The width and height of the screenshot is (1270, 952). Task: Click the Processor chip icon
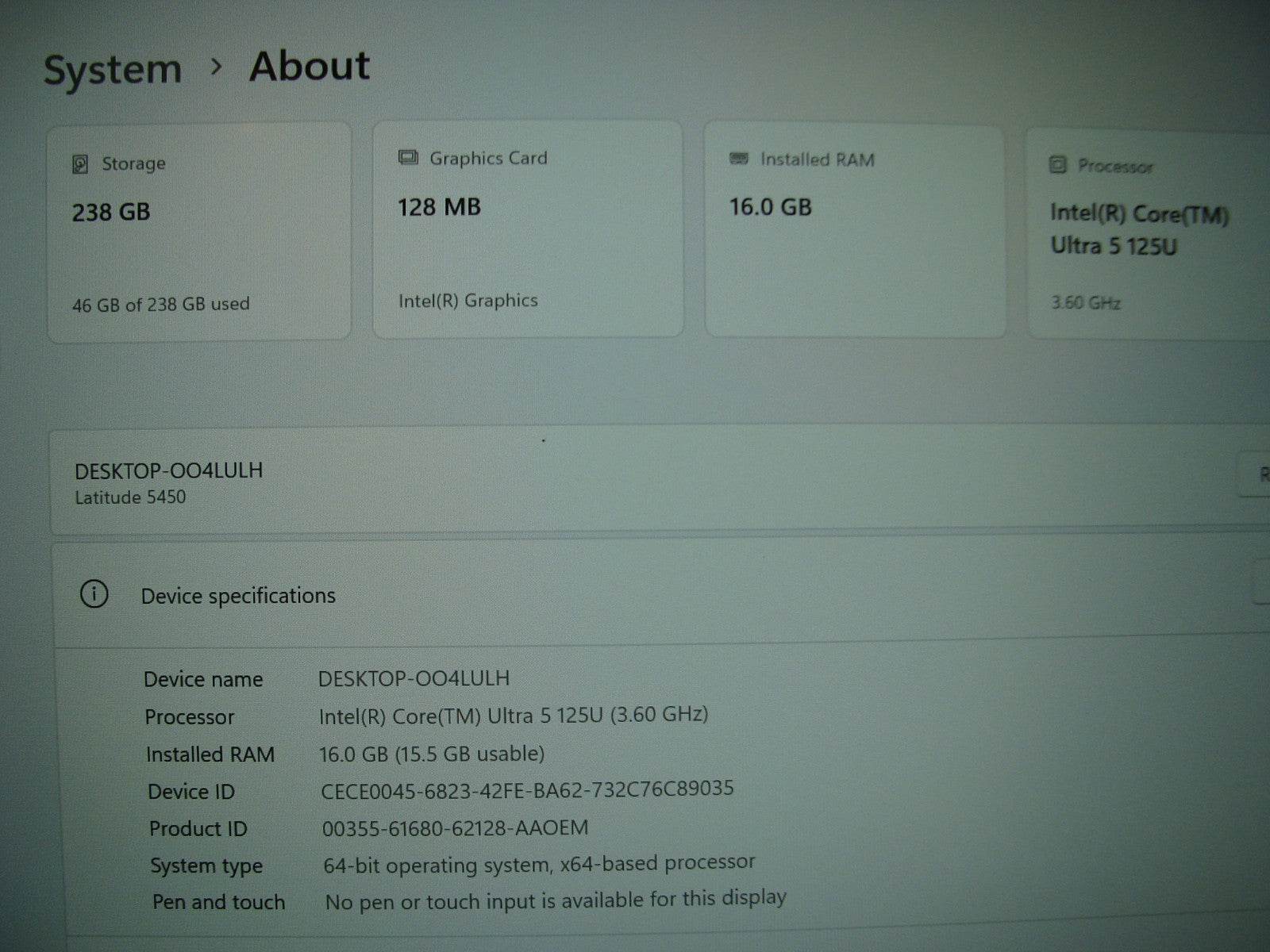1057,165
